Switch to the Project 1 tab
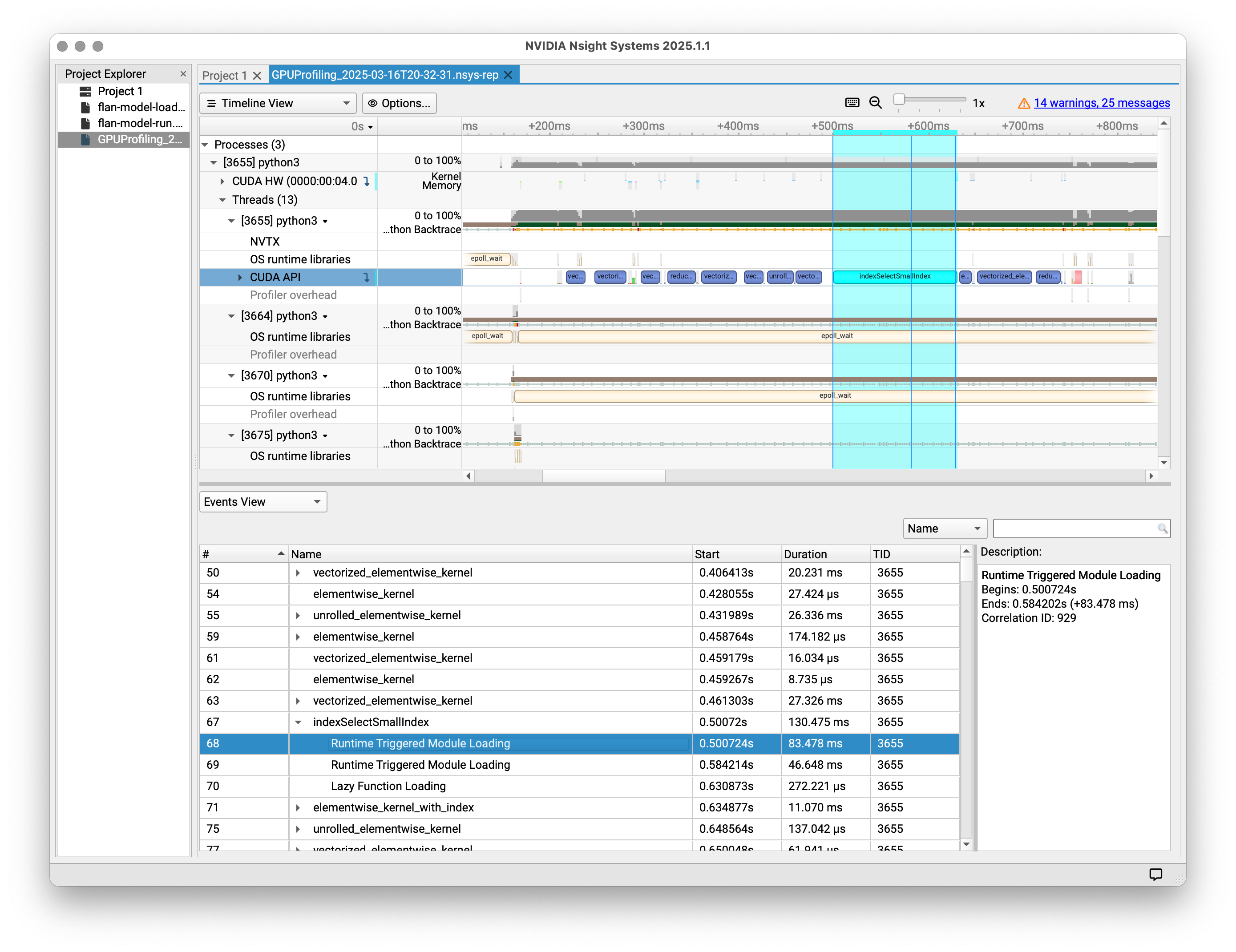 pos(225,75)
